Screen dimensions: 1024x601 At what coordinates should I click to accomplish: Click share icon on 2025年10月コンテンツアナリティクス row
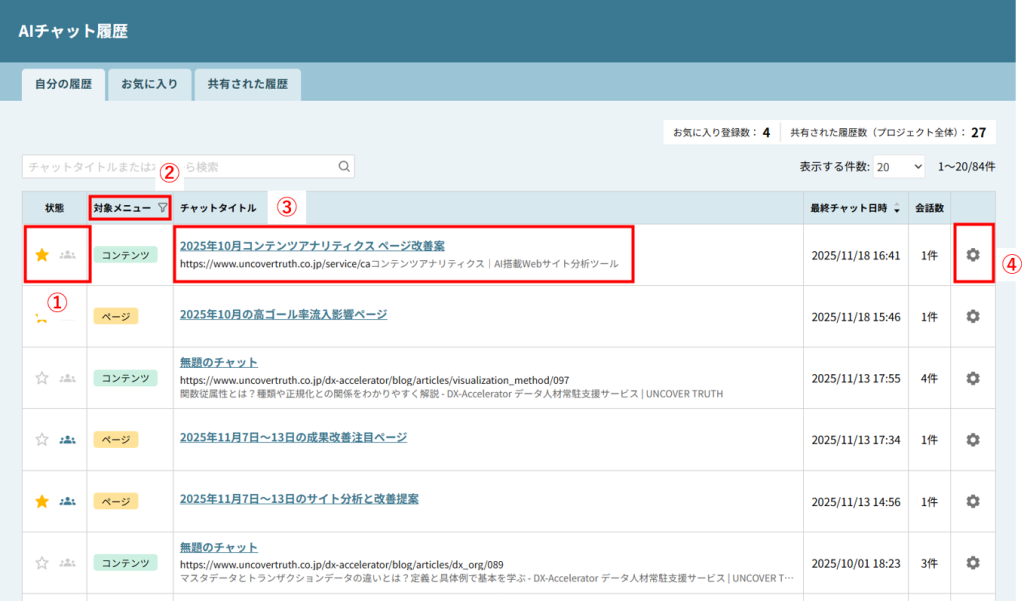point(68,255)
